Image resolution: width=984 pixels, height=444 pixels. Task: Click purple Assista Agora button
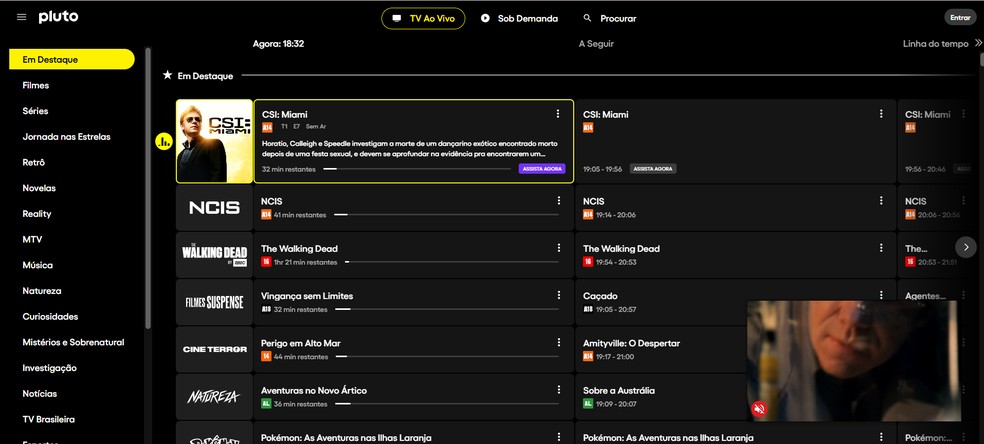click(542, 169)
